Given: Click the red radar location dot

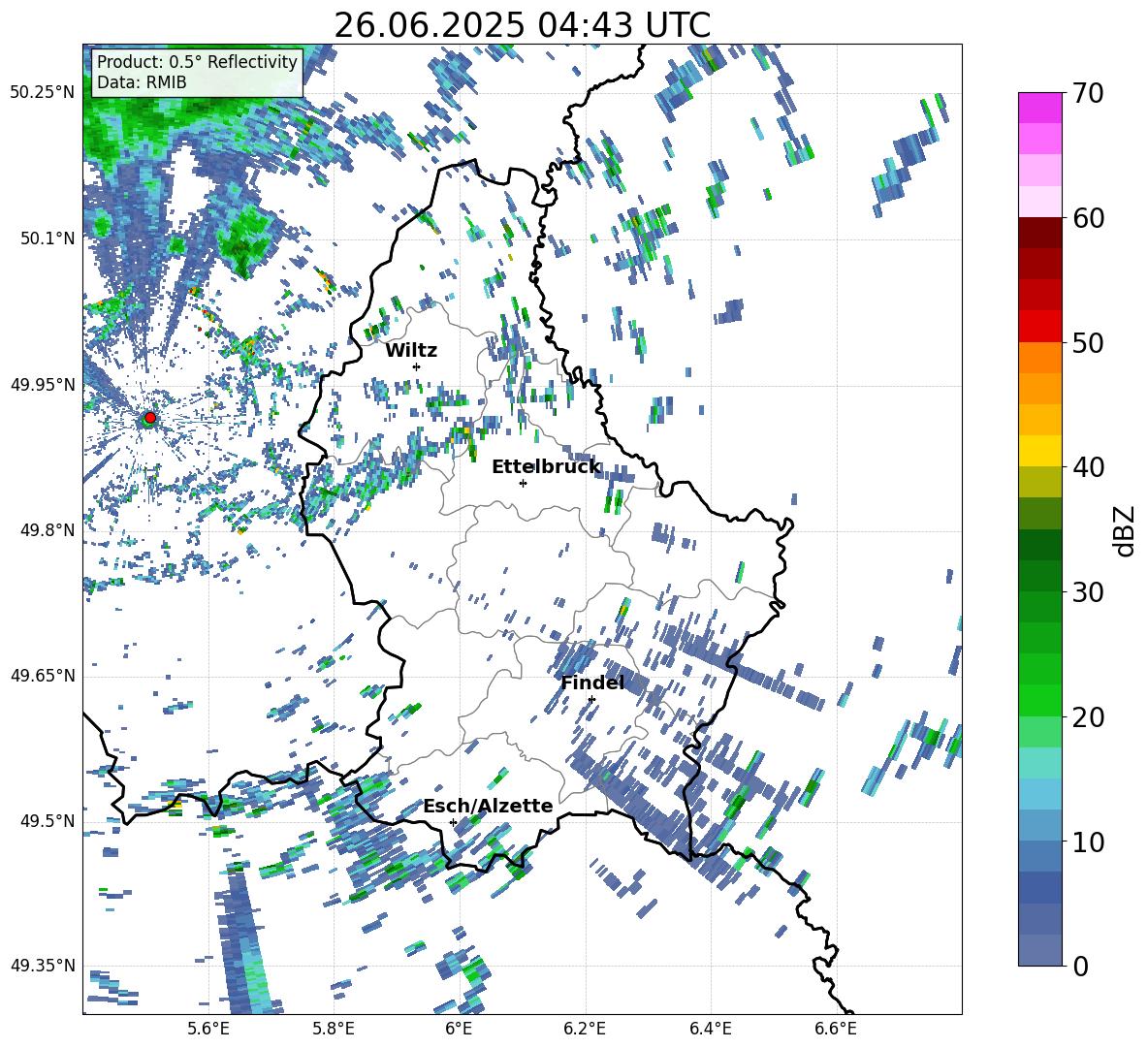Looking at the screenshot, I should 149,418.
